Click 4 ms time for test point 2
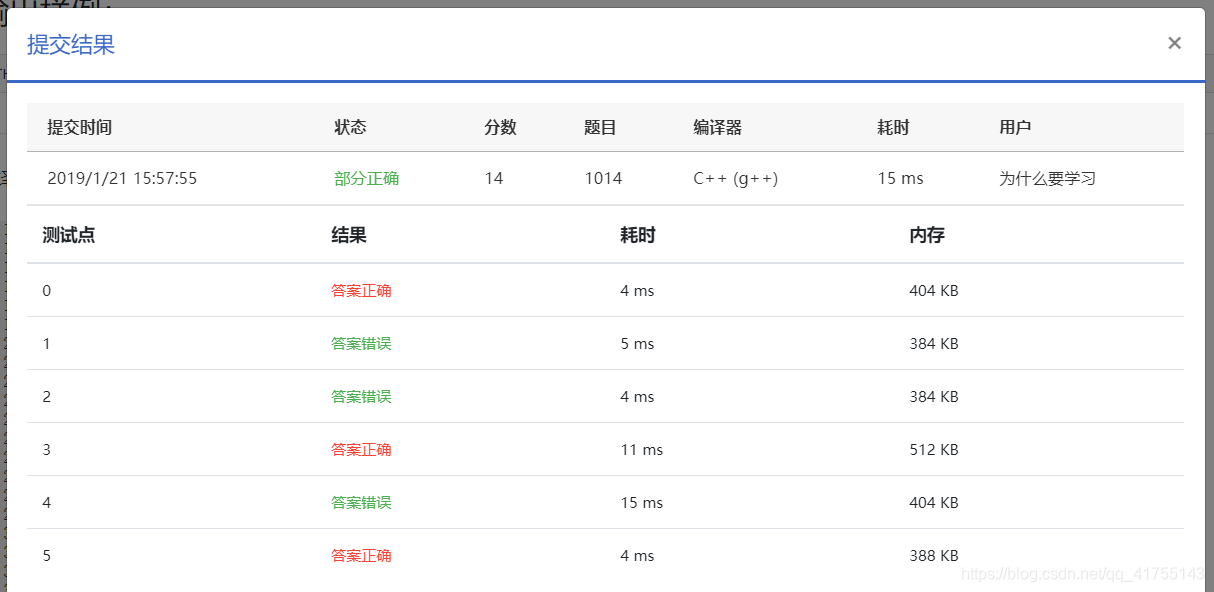 [x=637, y=397]
